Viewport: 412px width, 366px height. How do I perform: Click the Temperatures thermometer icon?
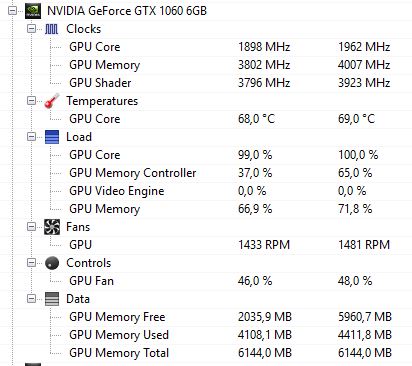click(x=52, y=101)
